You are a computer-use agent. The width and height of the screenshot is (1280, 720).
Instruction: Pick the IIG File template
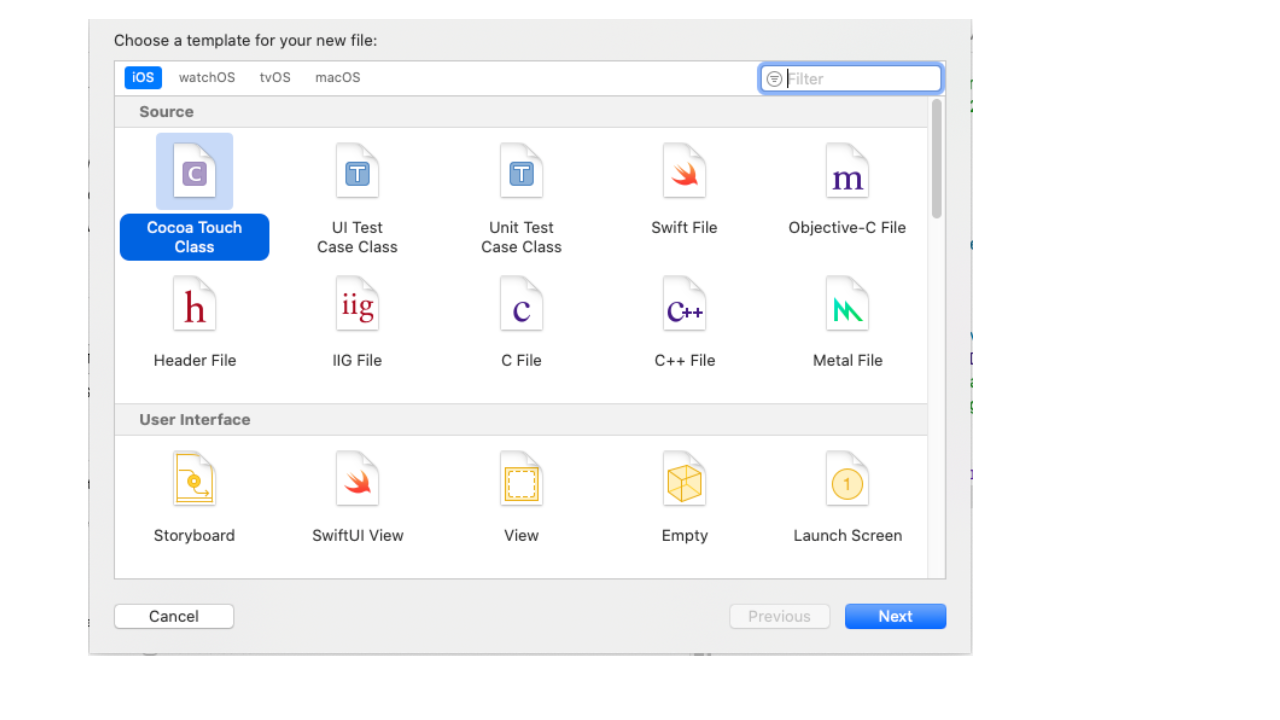pos(357,305)
